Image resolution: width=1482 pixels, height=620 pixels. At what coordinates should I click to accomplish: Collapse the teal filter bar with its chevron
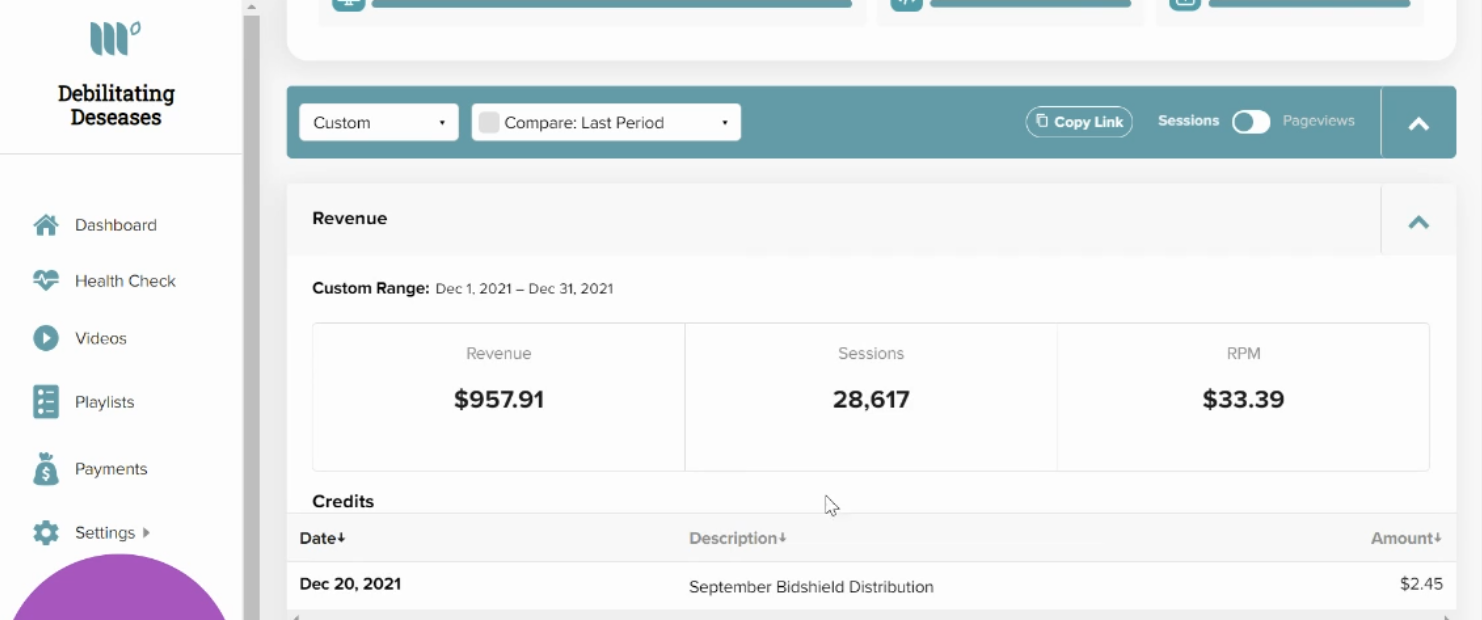pos(1418,124)
